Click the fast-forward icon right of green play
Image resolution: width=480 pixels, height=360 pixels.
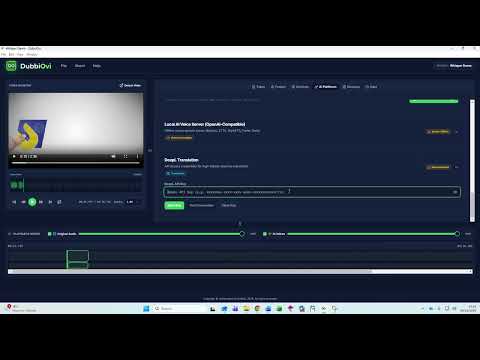pyautogui.click(x=41, y=202)
